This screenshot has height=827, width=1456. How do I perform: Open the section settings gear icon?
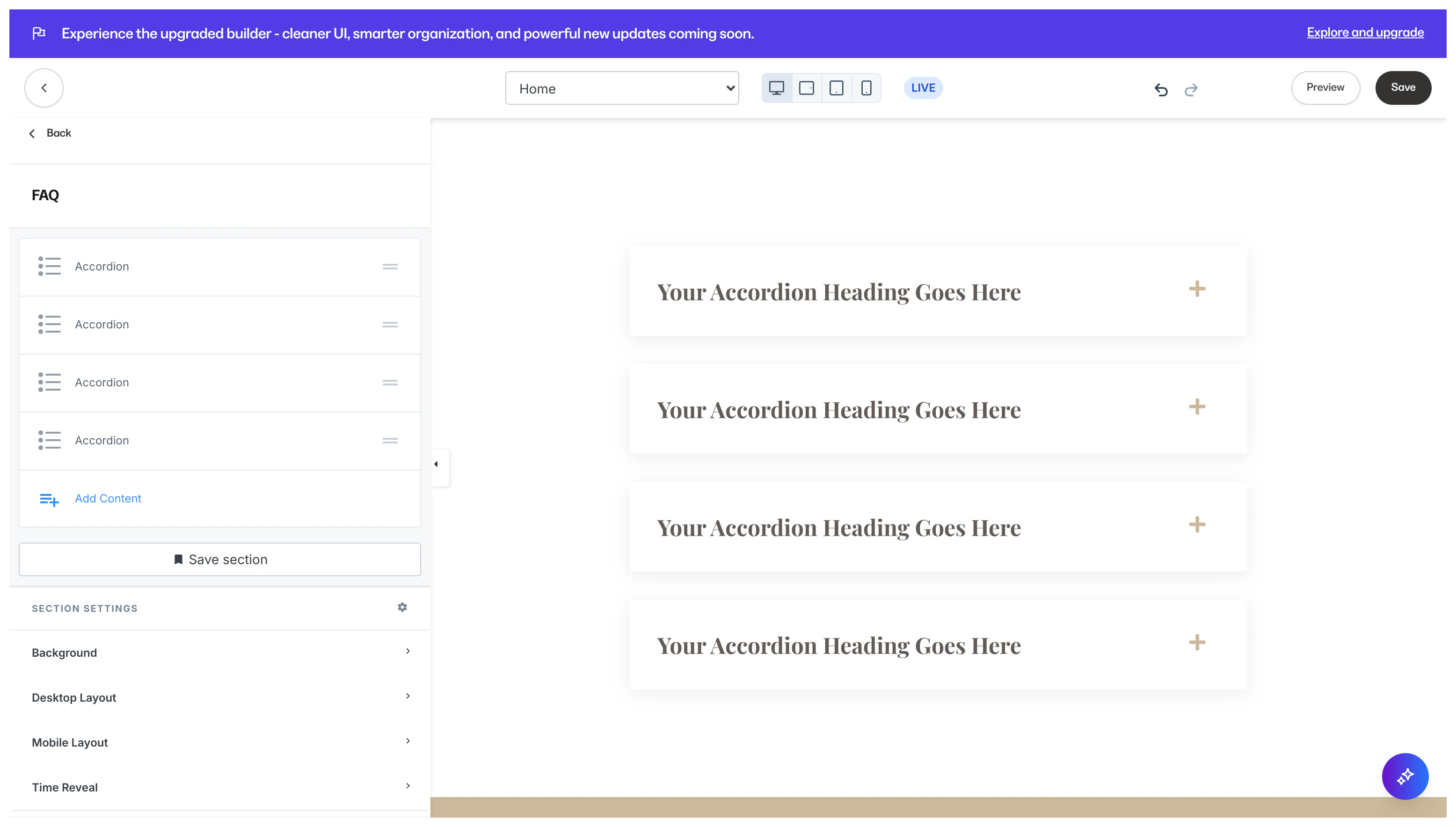point(402,607)
